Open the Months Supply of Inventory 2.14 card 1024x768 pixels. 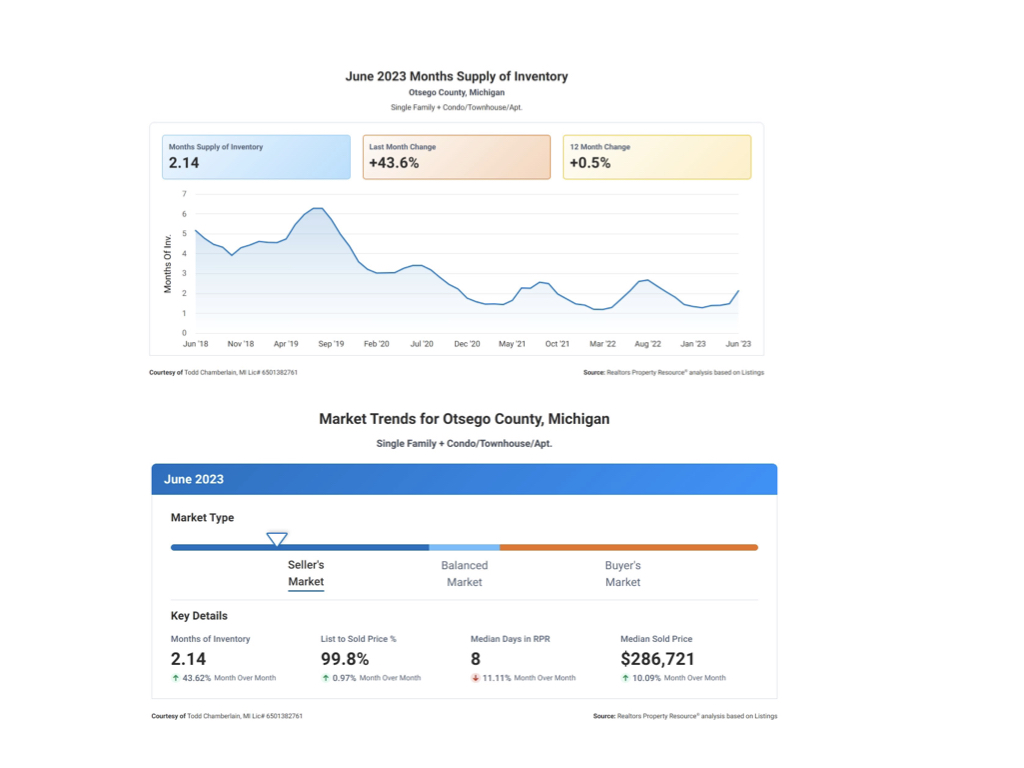tap(256, 157)
